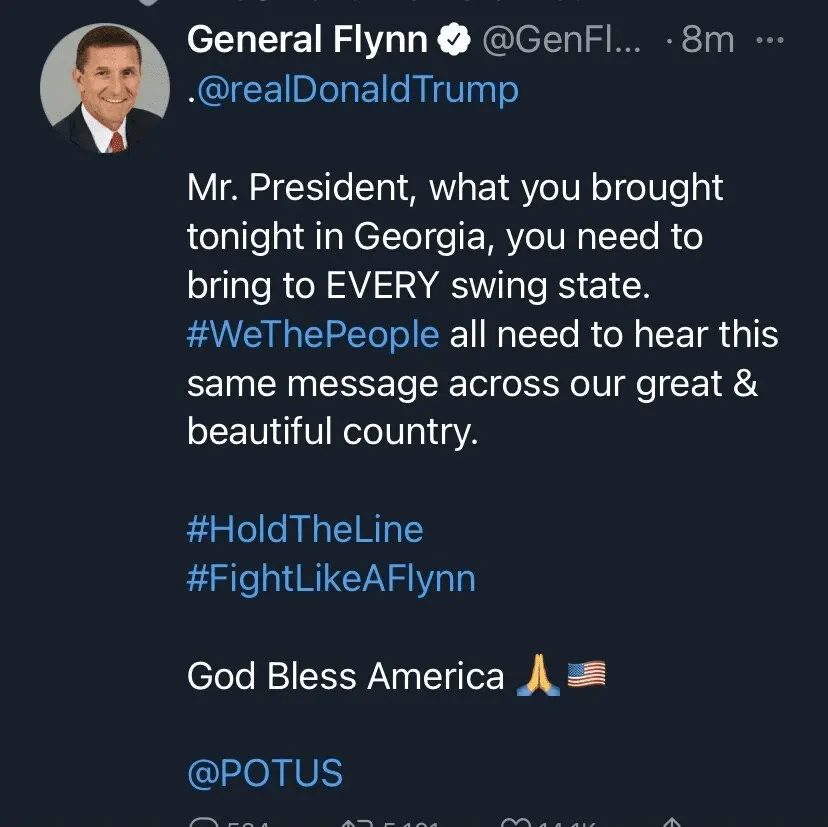This screenshot has height=827, width=828.
Task: Browse the #HoldTheLine hashtag
Action: [305, 529]
